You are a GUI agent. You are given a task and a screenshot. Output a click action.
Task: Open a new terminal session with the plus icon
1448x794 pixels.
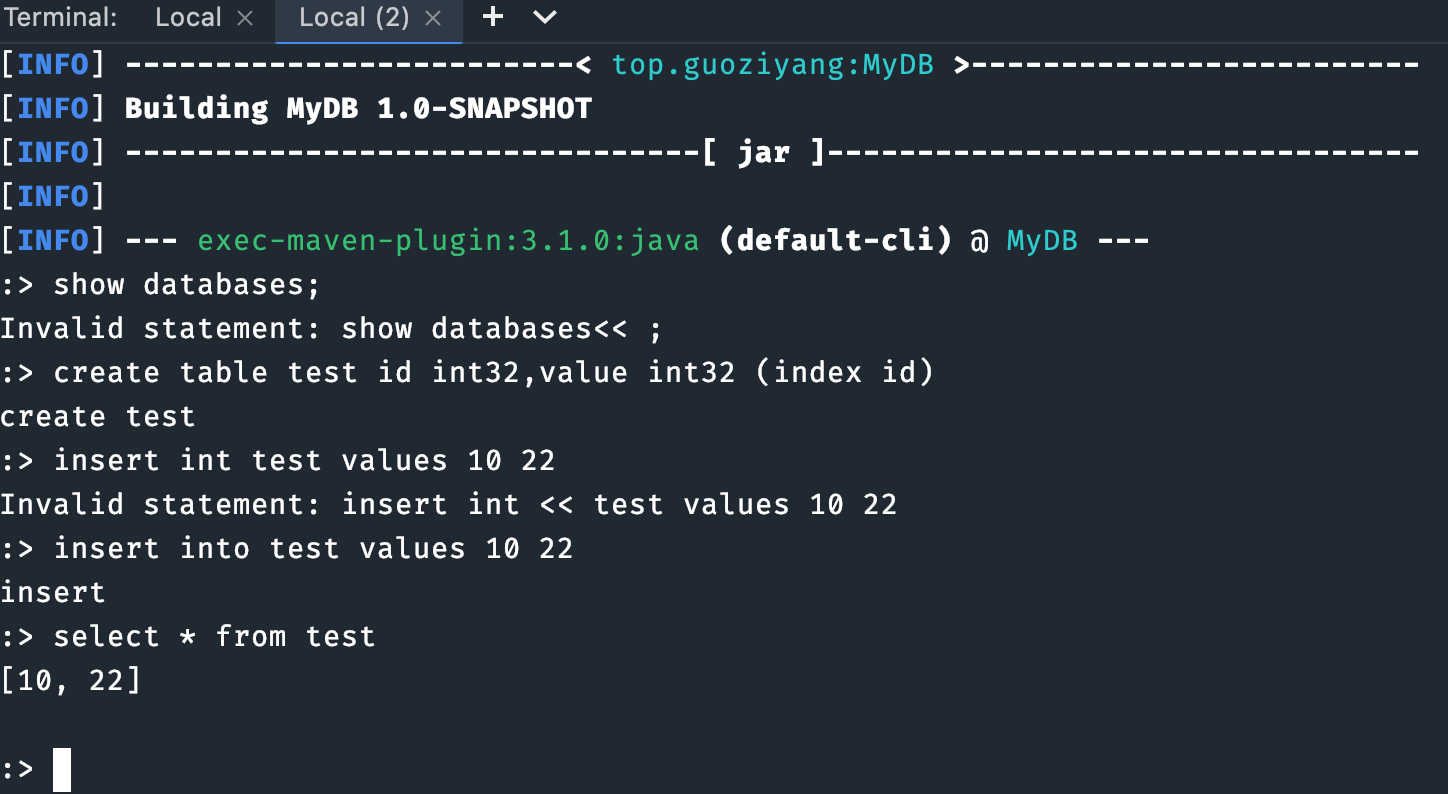[492, 17]
